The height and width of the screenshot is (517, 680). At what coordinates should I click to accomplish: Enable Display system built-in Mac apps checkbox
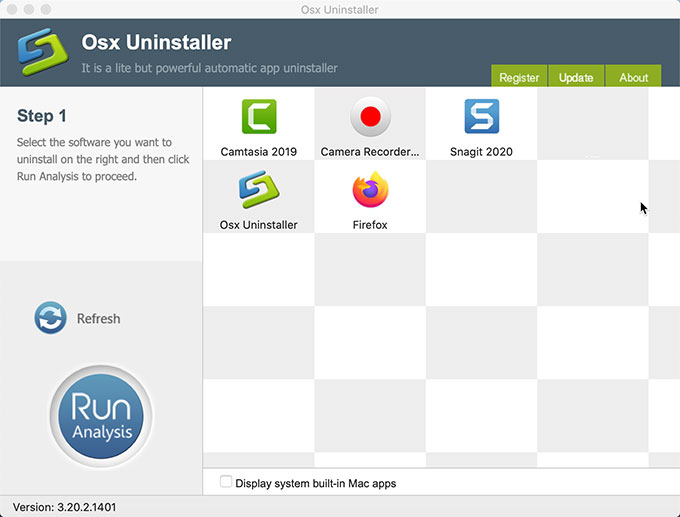[x=226, y=481]
